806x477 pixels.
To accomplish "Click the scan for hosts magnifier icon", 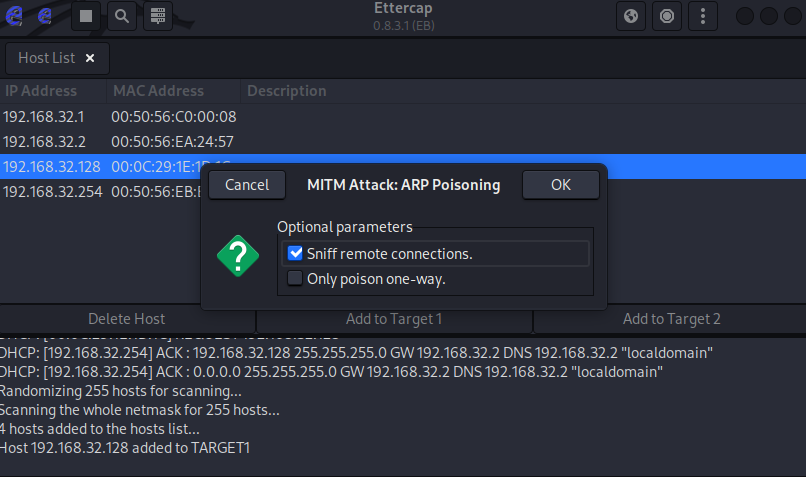I will click(121, 16).
